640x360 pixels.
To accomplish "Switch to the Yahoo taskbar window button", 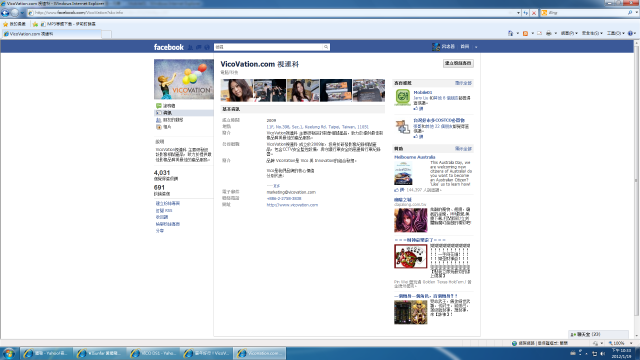I will (x=46, y=353).
